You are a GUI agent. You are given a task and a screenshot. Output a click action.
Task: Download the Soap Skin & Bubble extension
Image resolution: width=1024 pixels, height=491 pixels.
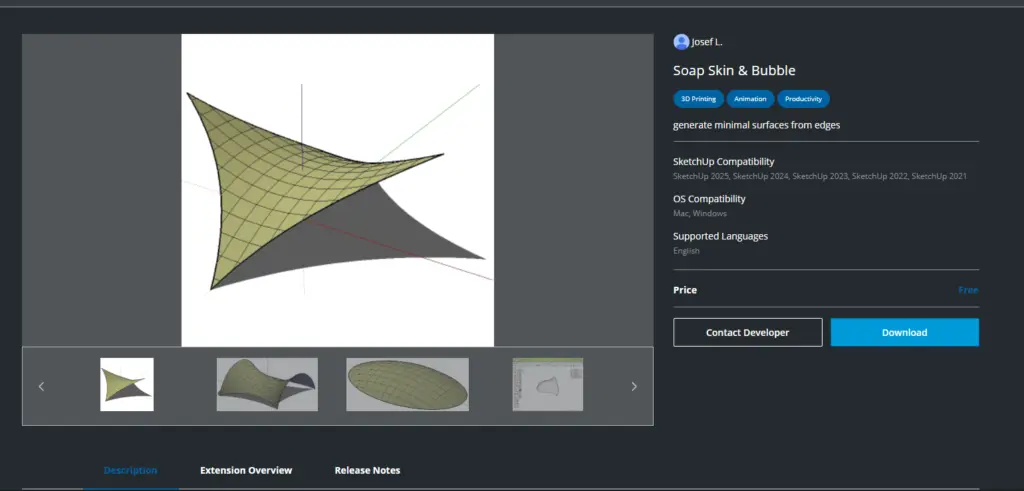click(x=904, y=332)
